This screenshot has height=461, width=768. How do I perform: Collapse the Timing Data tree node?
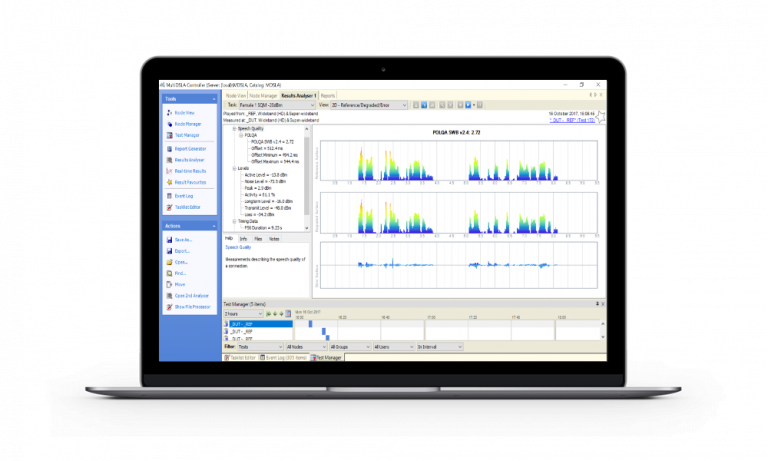234,221
